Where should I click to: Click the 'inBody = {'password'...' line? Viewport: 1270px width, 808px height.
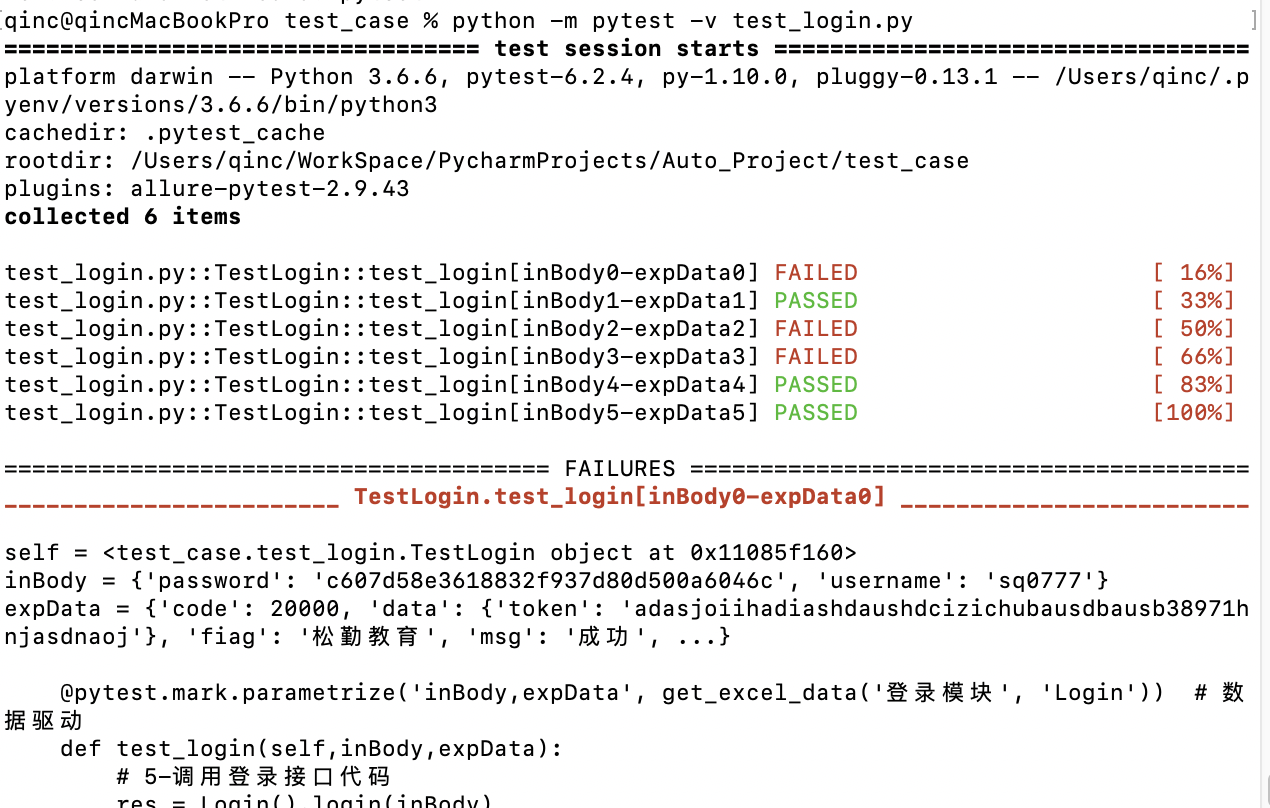[x=557, y=581]
